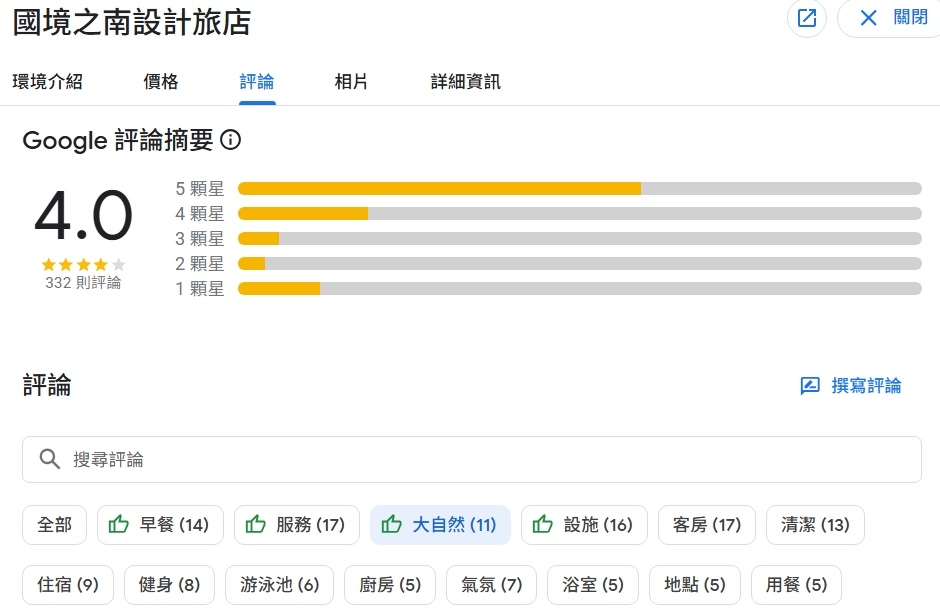Toggle the 服務 (17) filter chip
Viewport: 940px width, 613px height.
point(297,524)
